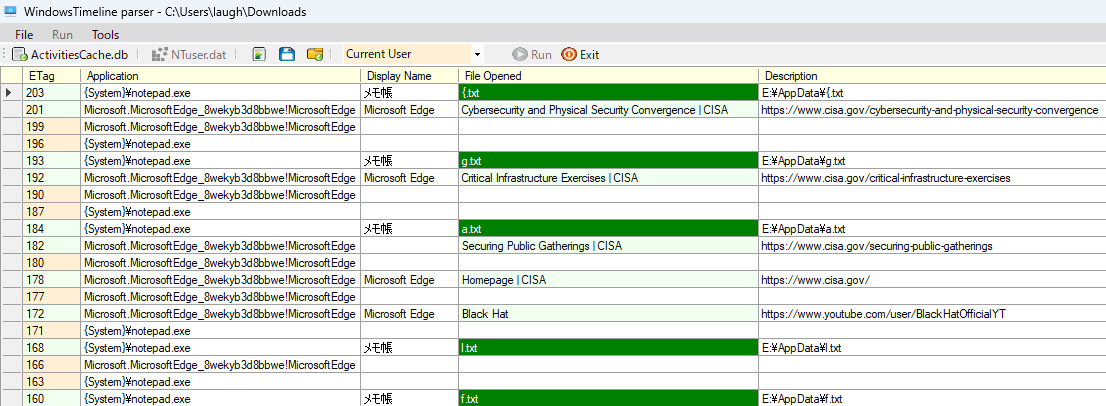Click the toolbar drag grip handle
This screenshot has height=406, width=1106.
(x=4, y=54)
